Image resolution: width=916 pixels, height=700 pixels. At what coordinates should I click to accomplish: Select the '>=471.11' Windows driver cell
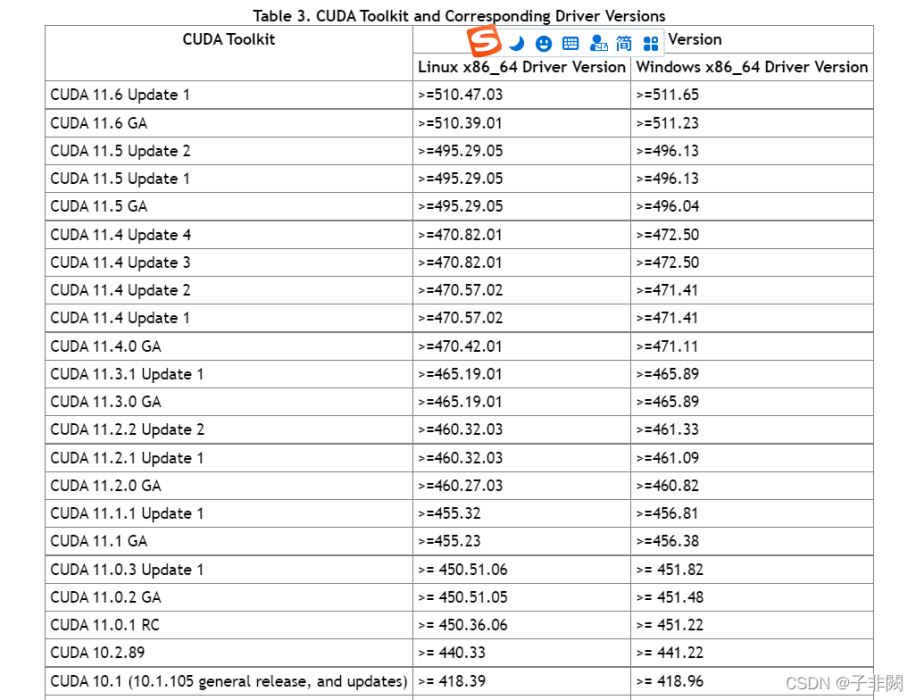[x=752, y=346]
